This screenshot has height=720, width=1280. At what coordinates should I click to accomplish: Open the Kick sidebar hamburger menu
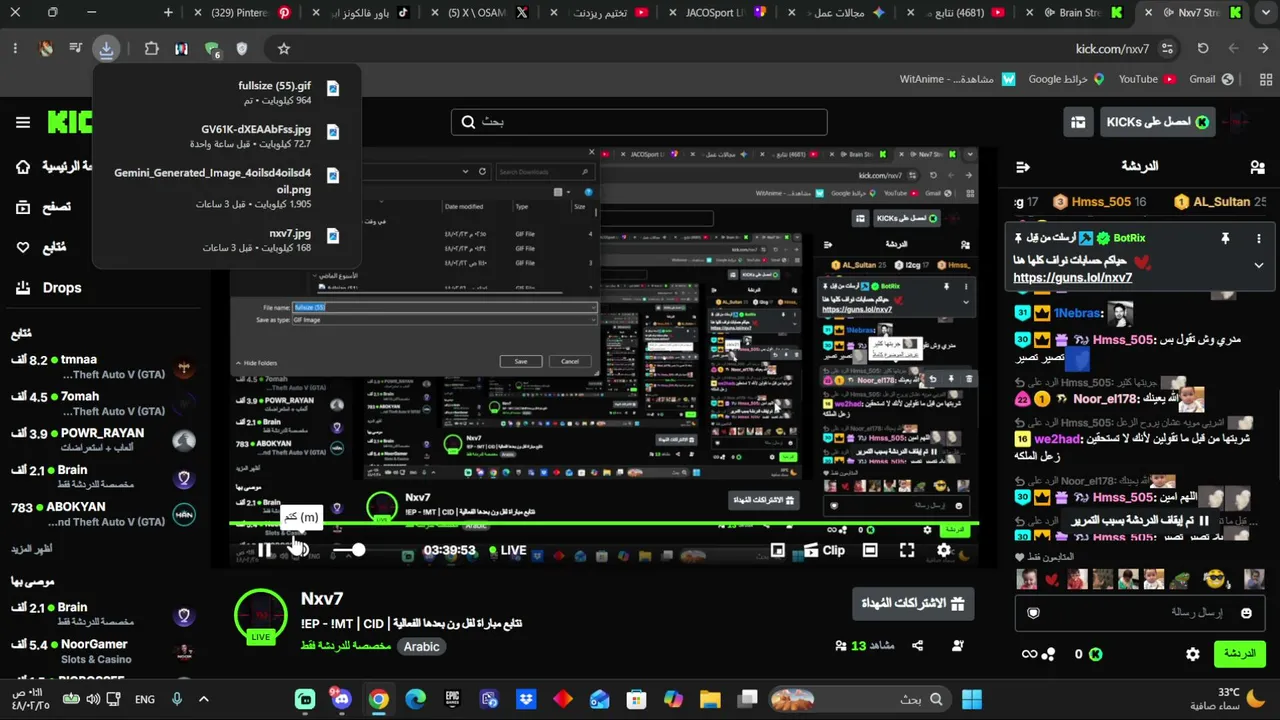pos(23,122)
